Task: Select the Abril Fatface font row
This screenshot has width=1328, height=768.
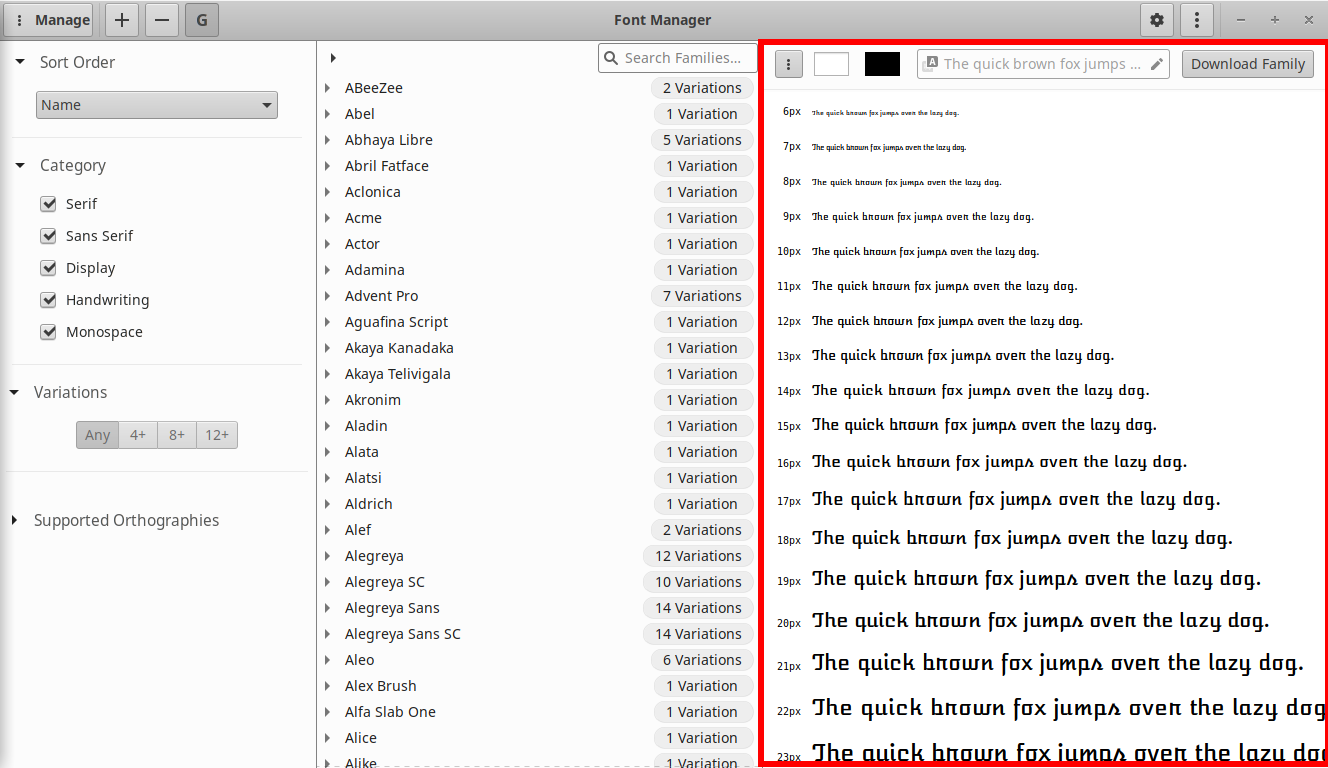Action: [x=538, y=166]
